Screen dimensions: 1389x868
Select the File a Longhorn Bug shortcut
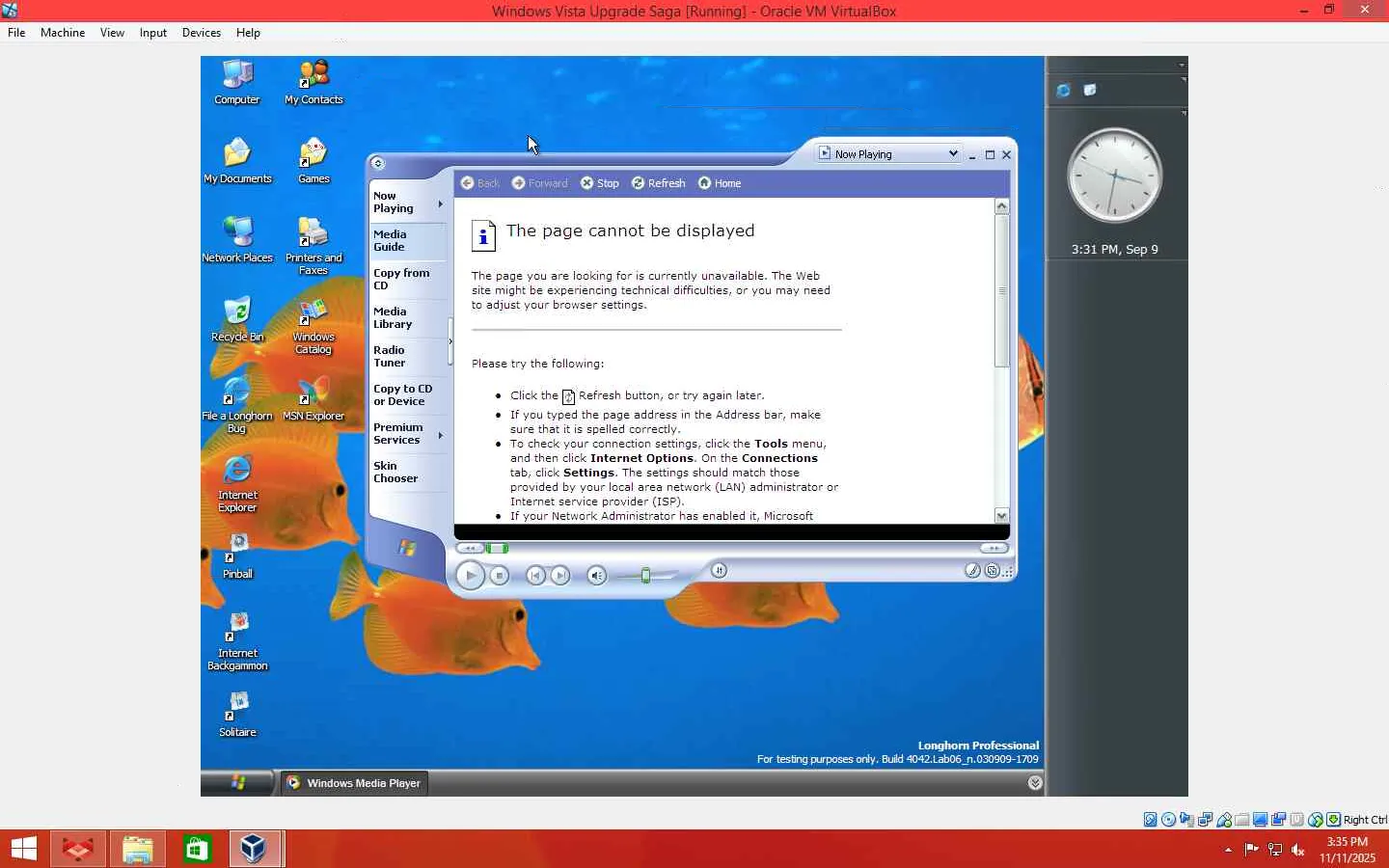tap(237, 405)
